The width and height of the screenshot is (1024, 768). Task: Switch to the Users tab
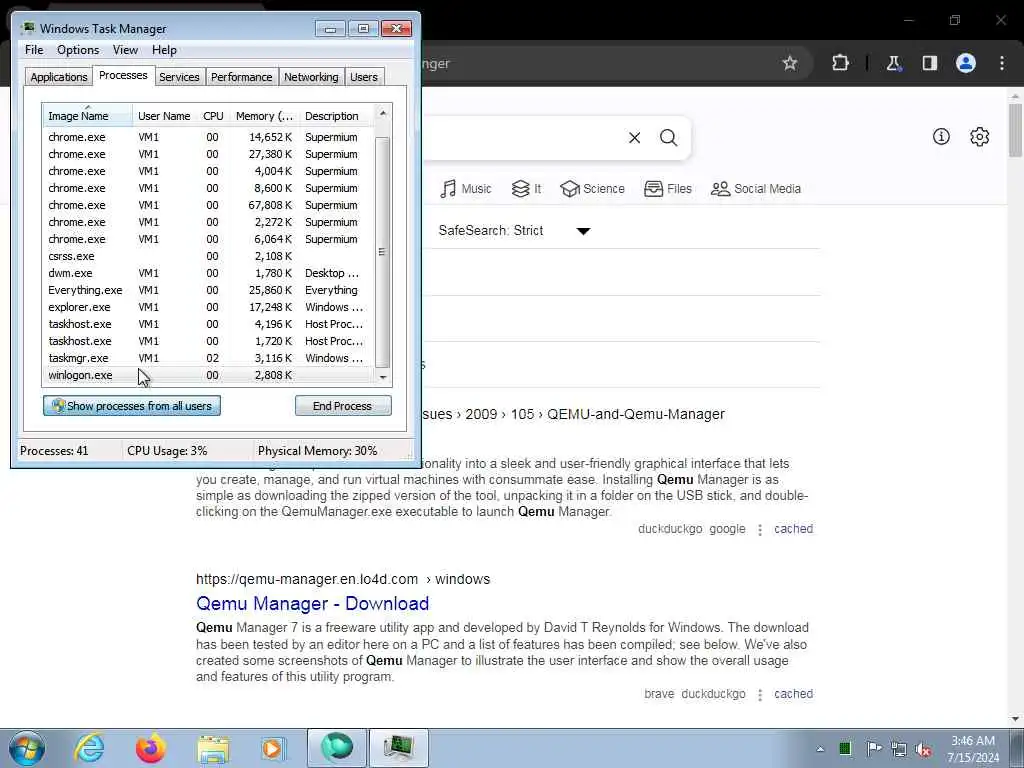click(364, 77)
